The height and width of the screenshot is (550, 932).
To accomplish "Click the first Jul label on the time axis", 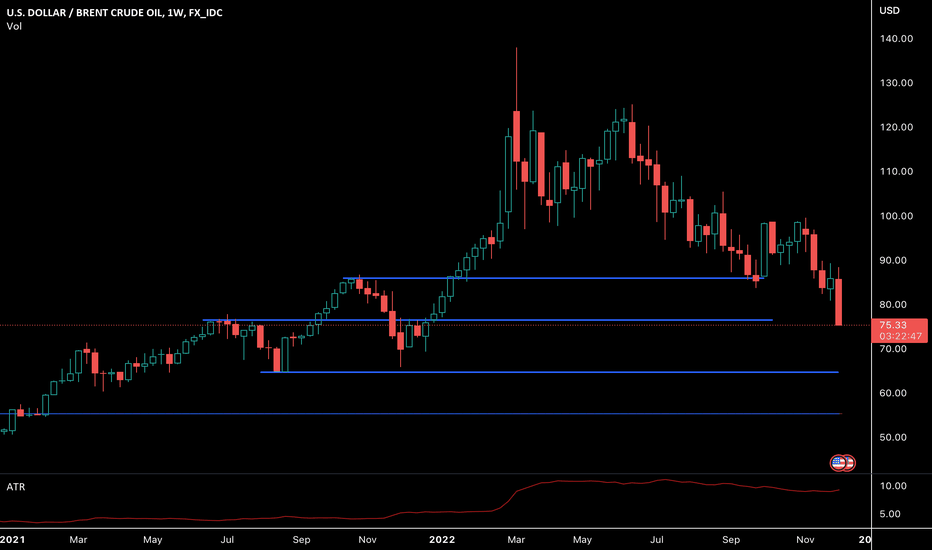I will coord(227,539).
